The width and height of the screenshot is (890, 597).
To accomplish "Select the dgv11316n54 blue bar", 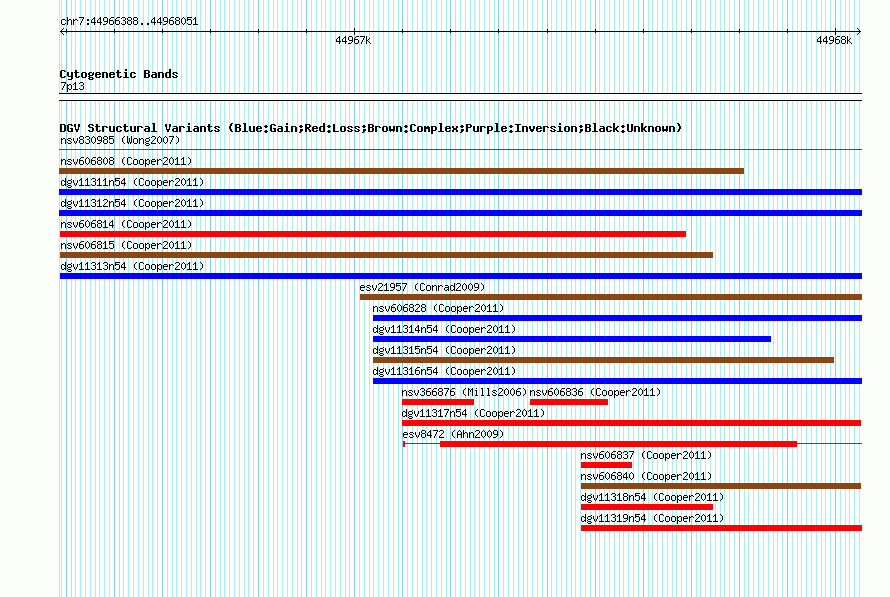I will 618,381.
